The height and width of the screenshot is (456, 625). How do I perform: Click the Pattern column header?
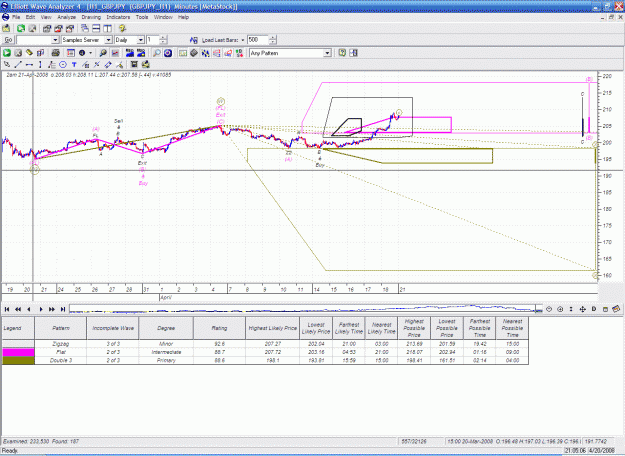click(x=61, y=328)
